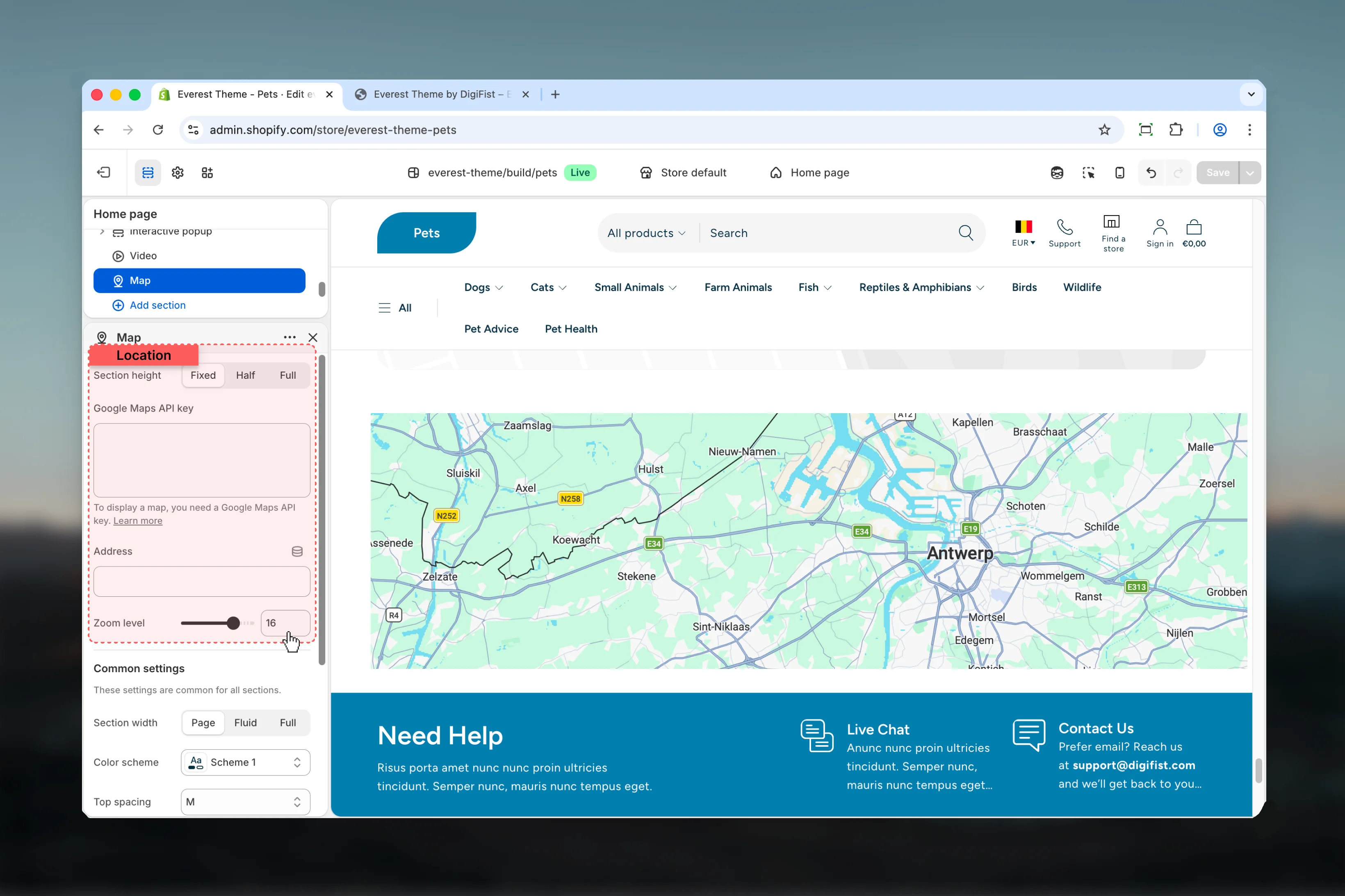Set Section width to Page

click(203, 723)
